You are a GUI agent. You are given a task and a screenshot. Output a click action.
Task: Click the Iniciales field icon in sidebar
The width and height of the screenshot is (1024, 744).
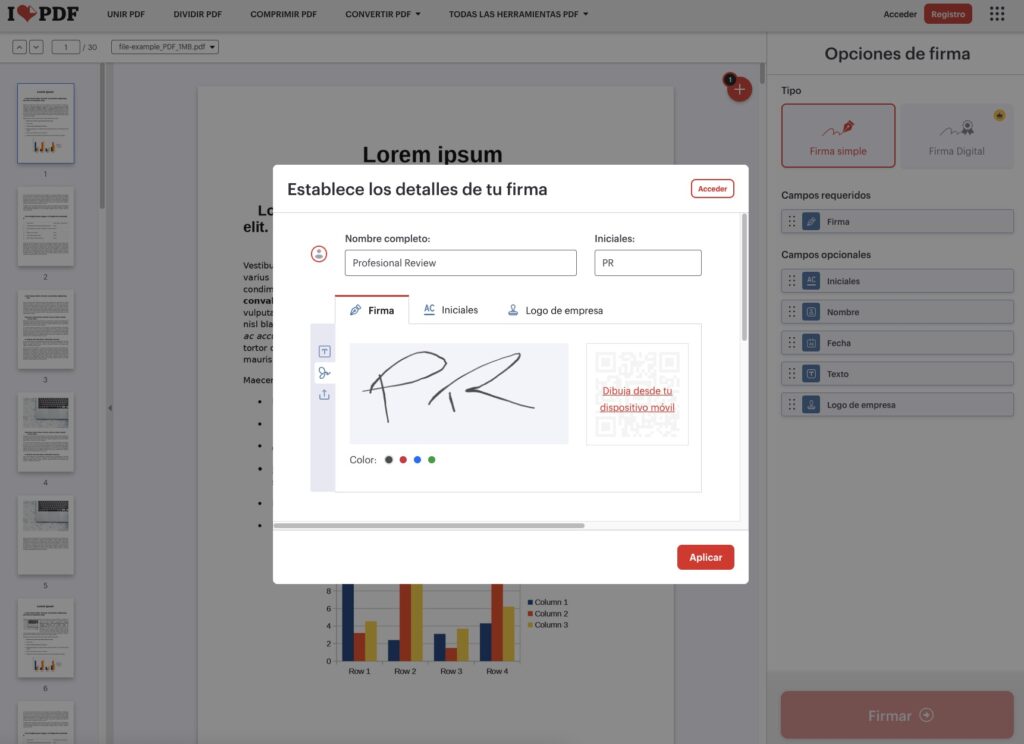click(x=810, y=281)
